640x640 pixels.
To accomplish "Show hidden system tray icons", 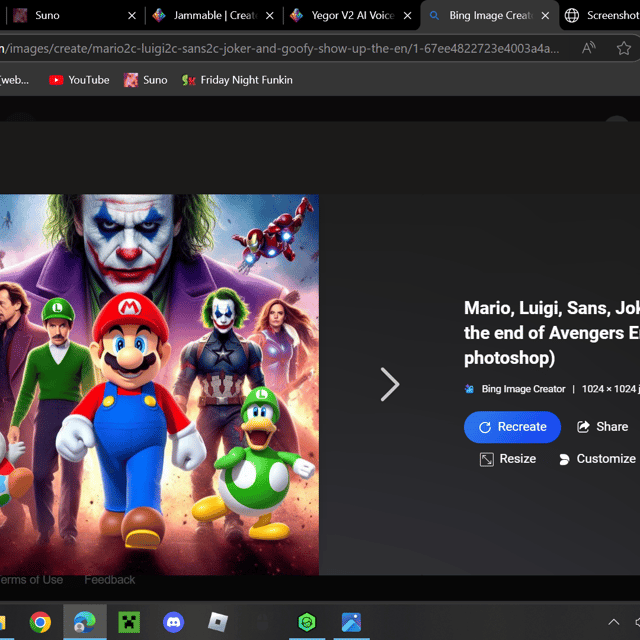I will 613,622.
